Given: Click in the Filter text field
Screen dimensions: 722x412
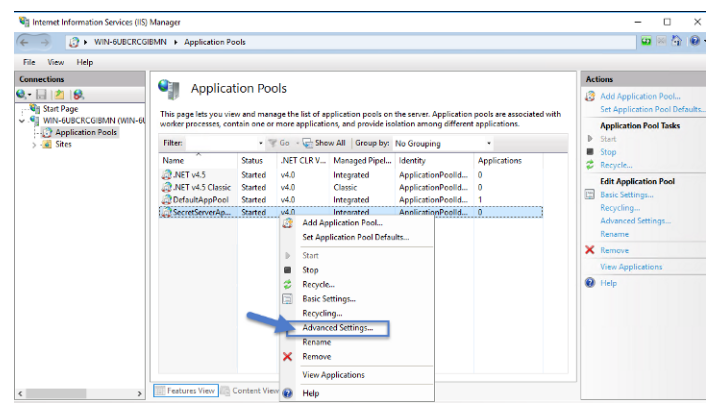Looking at the screenshot, I should [x=223, y=143].
